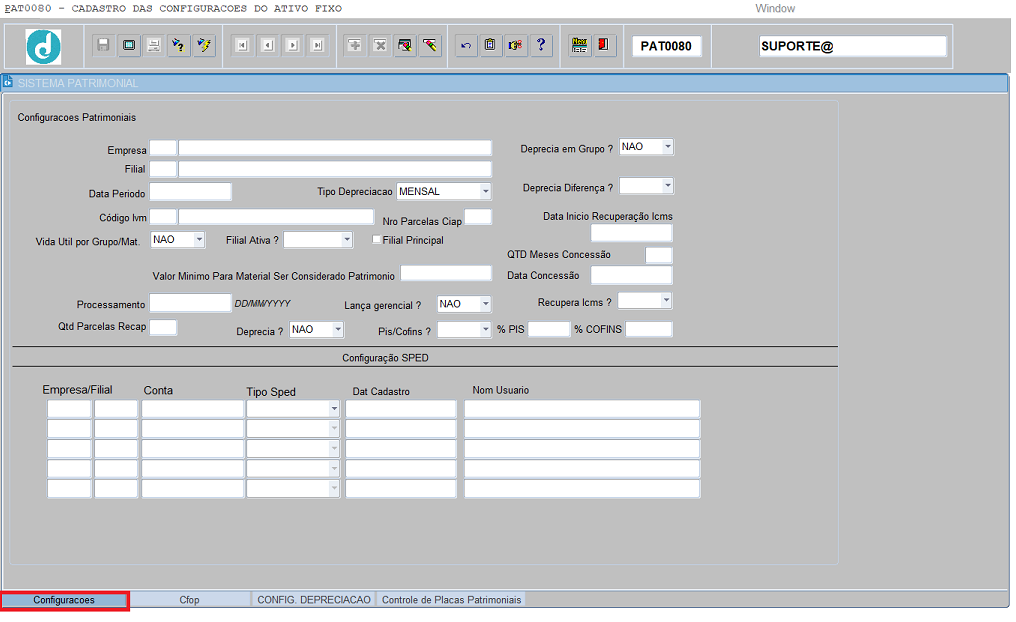Click first-row Dat Cadastro field

(401, 409)
